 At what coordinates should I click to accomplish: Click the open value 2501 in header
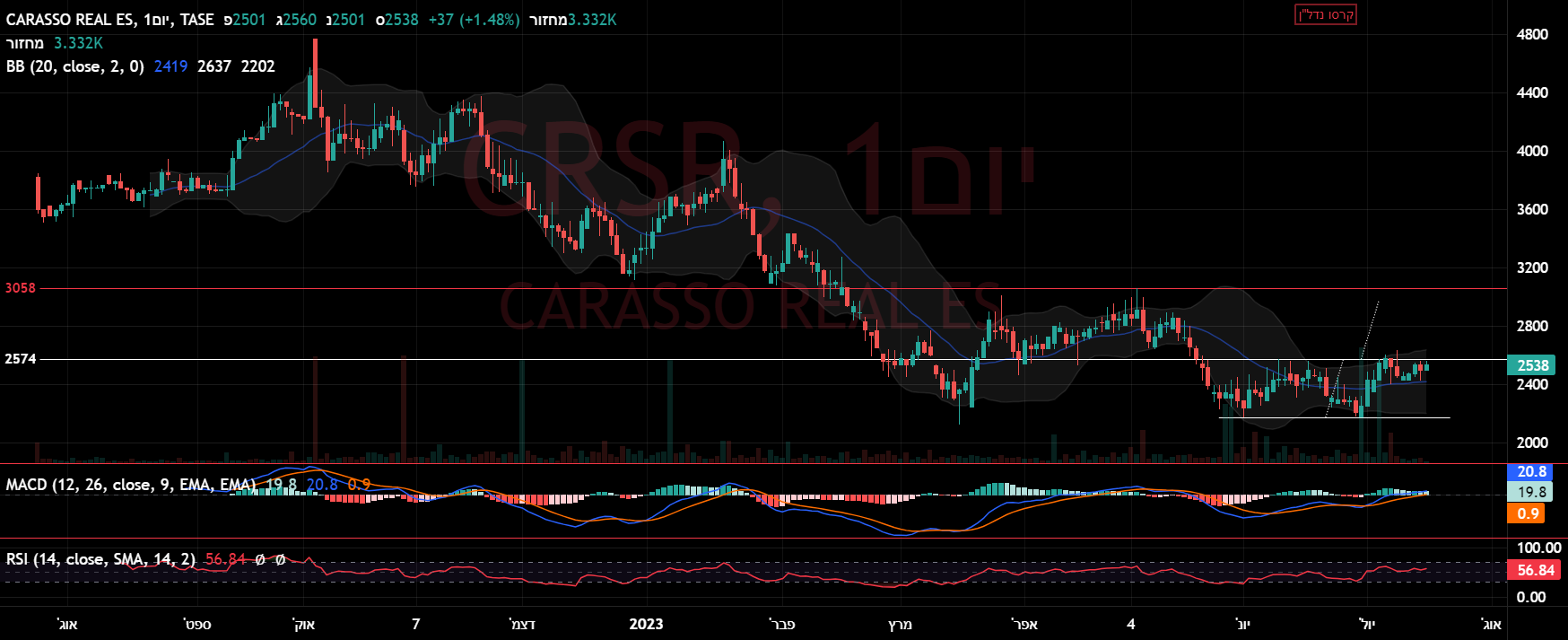[x=249, y=20]
